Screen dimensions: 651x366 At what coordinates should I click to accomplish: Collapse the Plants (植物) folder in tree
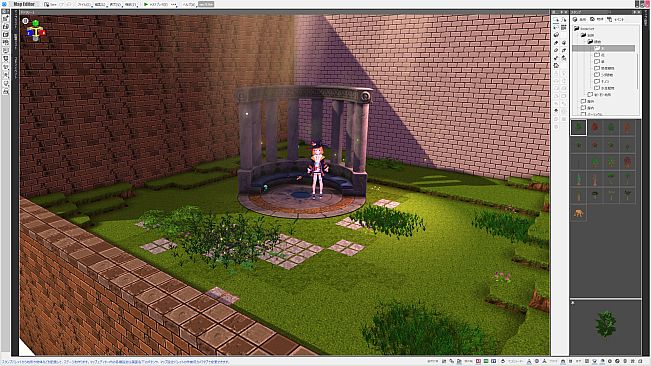[x=590, y=41]
